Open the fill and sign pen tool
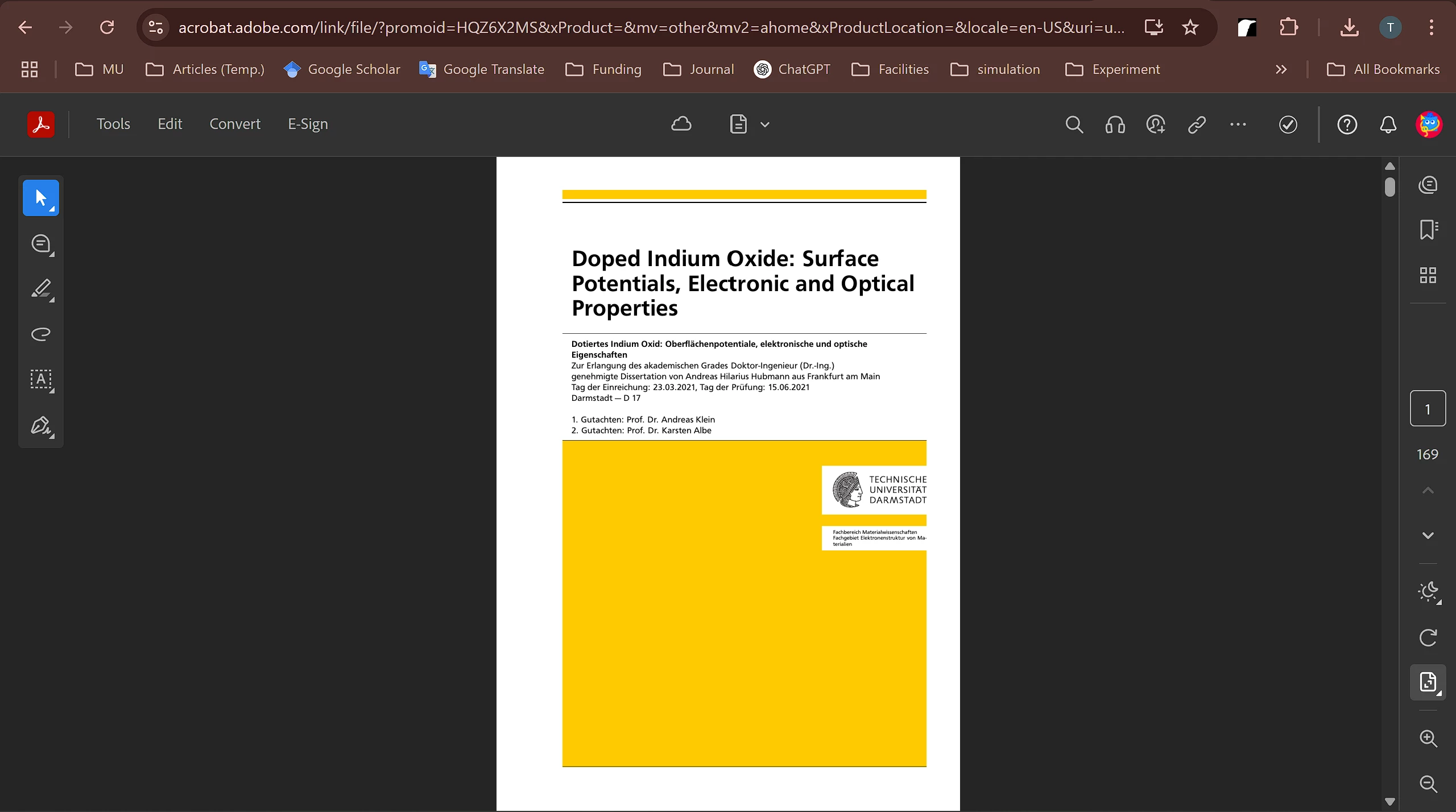The width and height of the screenshot is (1456, 812). (x=41, y=425)
